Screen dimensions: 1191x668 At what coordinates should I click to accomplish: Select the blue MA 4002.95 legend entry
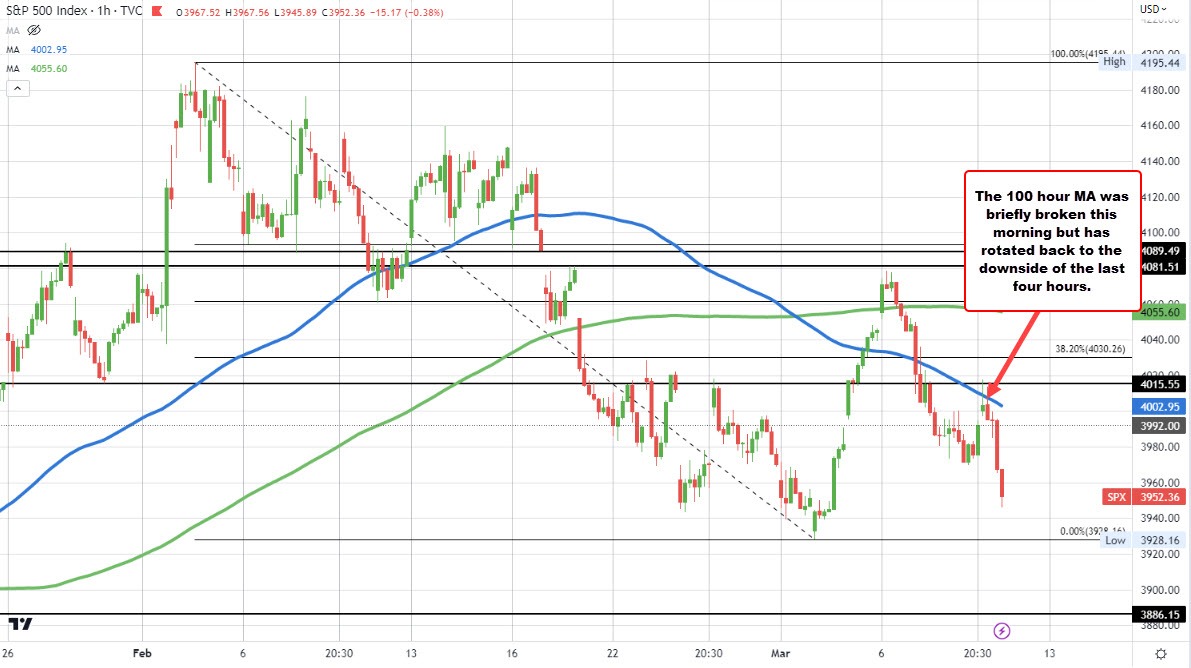[39, 49]
